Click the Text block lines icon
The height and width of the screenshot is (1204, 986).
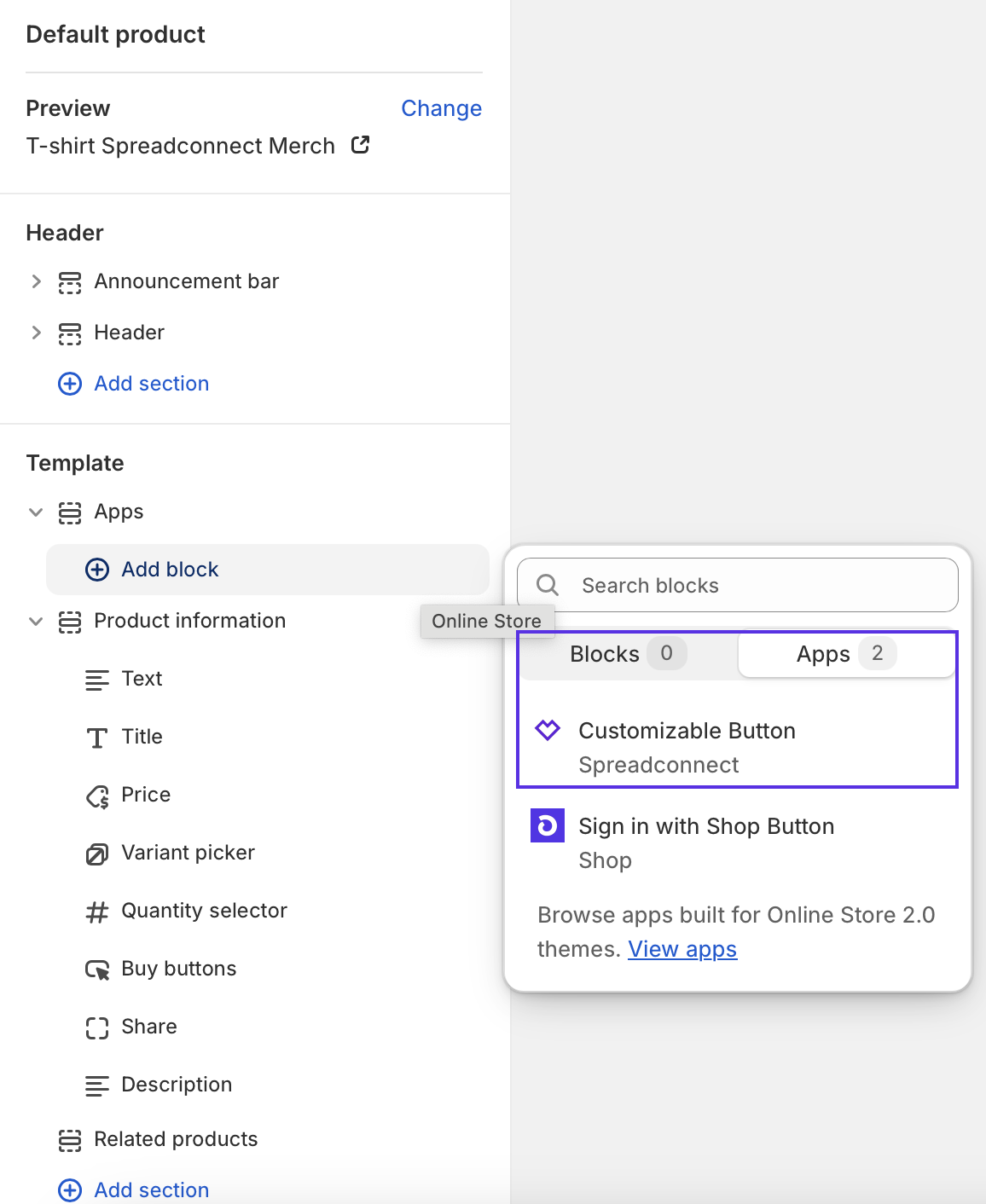point(97,680)
